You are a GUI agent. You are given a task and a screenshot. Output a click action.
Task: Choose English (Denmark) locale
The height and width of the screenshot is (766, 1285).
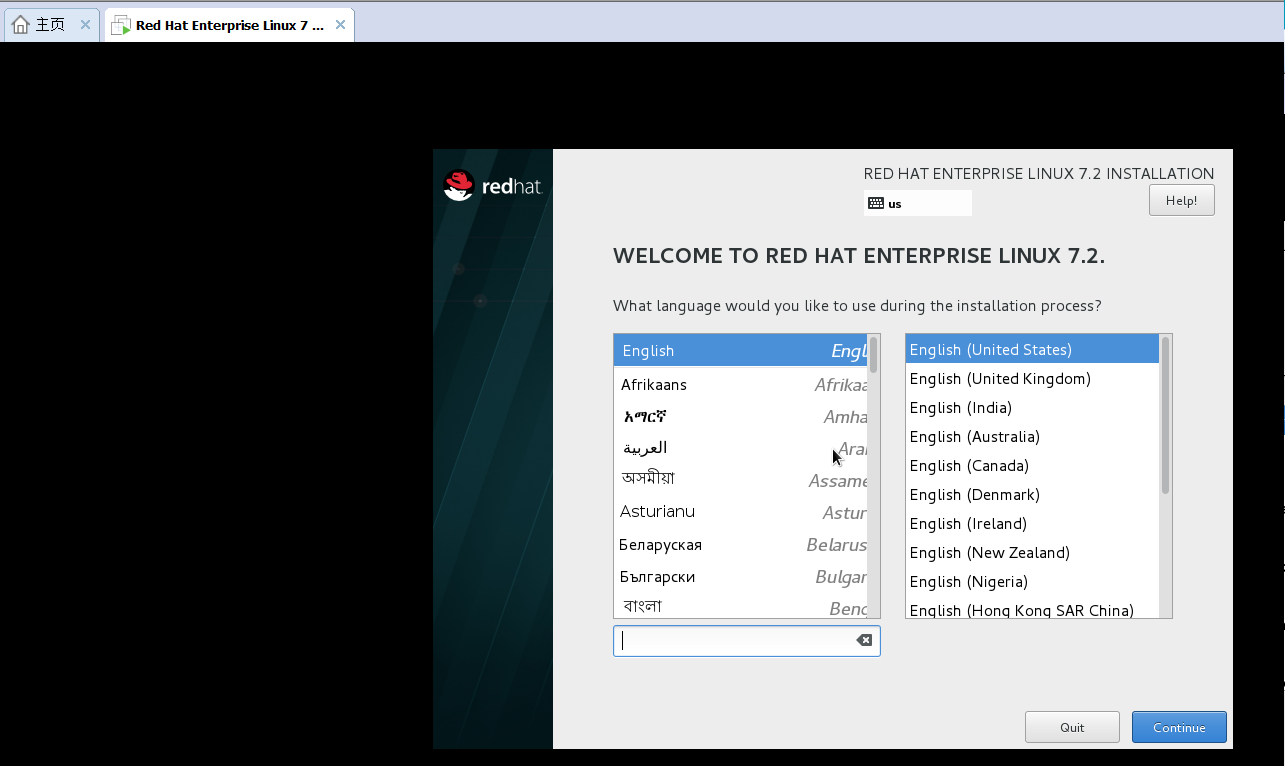(1032, 494)
